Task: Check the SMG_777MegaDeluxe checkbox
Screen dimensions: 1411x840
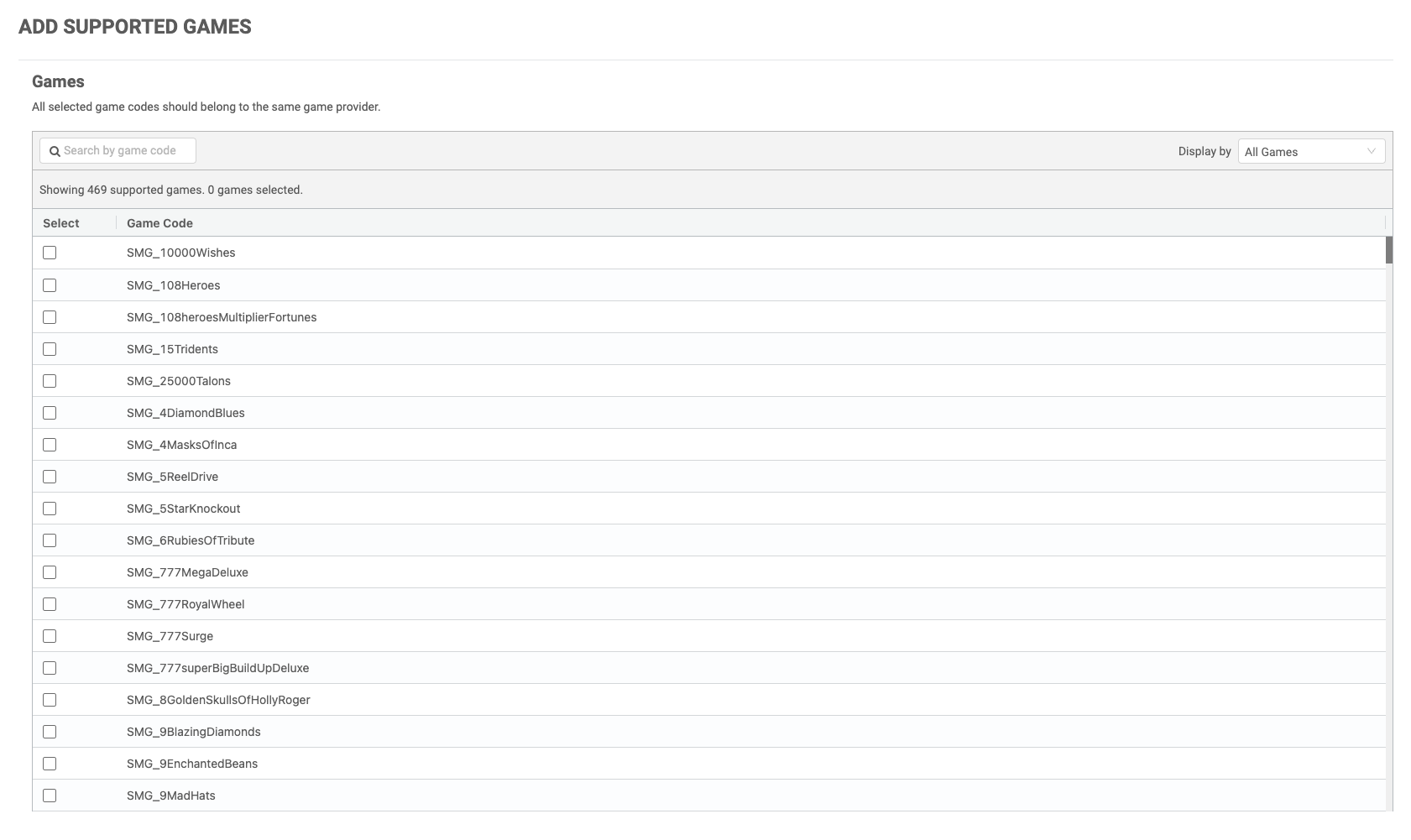Action: [50, 572]
